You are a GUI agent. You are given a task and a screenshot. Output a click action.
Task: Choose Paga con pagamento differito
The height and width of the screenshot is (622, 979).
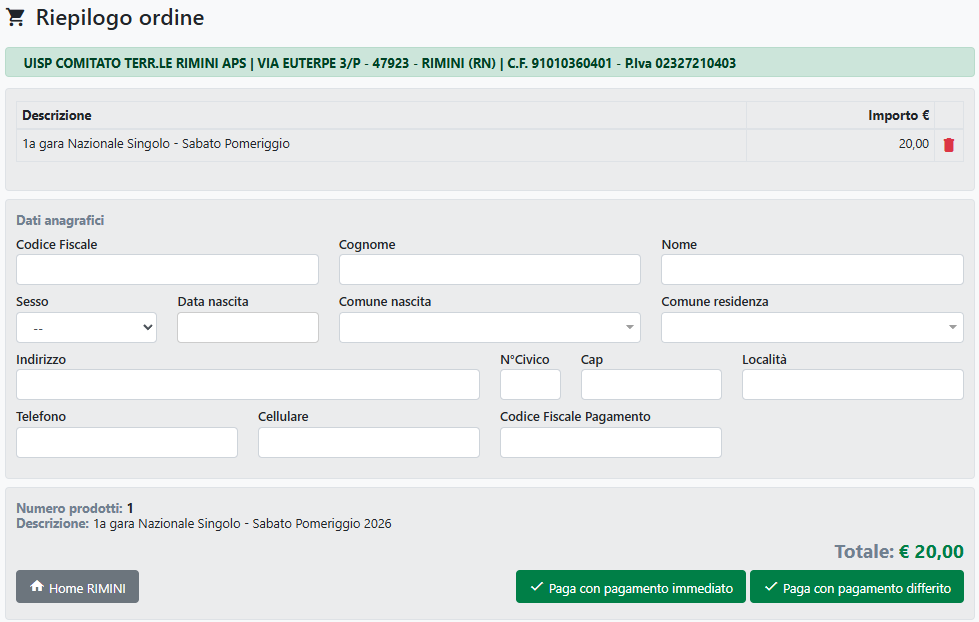tap(856, 587)
